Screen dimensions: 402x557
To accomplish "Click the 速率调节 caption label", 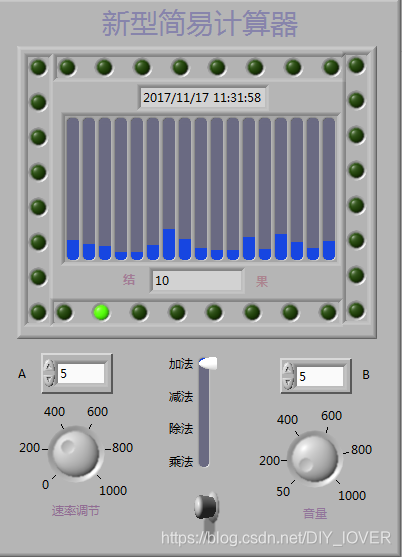I will click(76, 511).
